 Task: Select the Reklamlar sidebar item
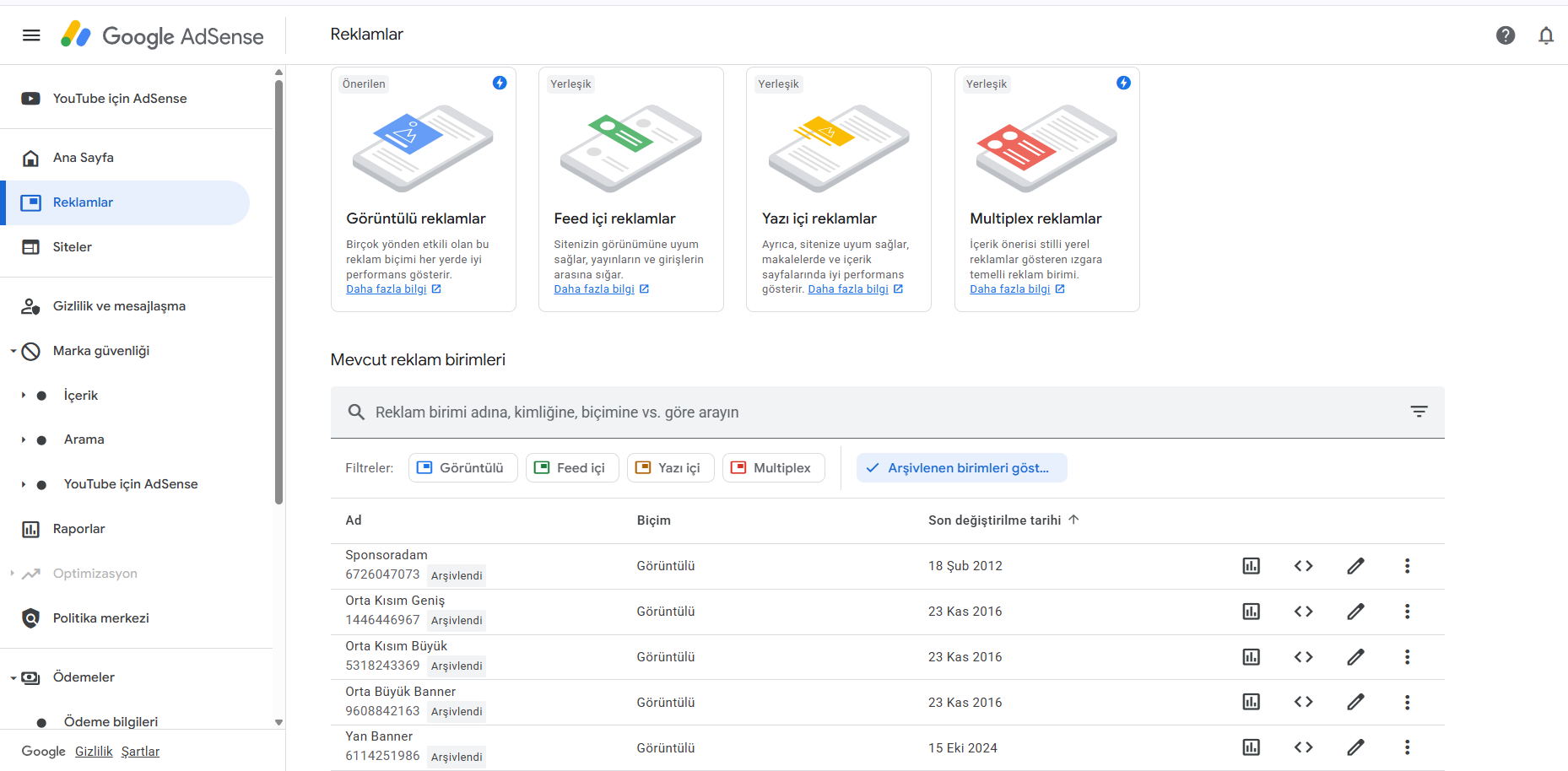[125, 202]
